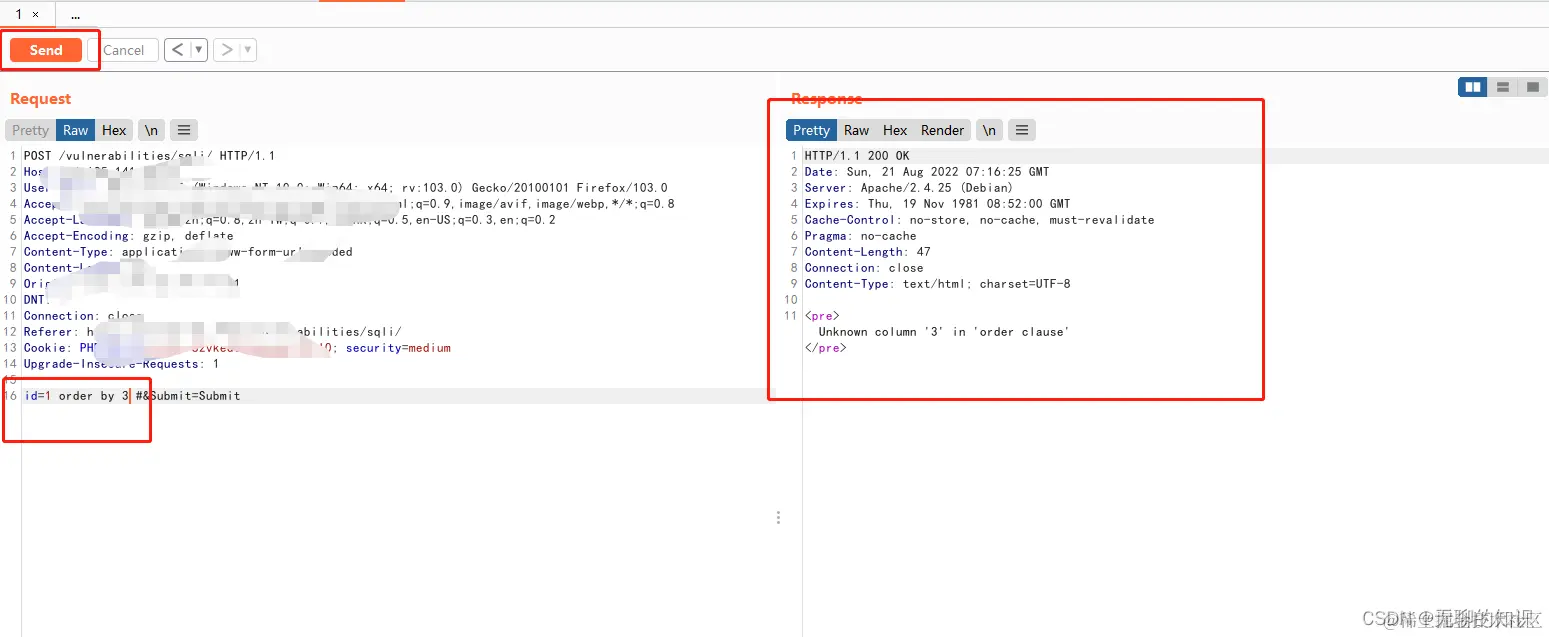This screenshot has width=1549, height=637.
Task: Go forward to next request in history
Action: coord(227,50)
